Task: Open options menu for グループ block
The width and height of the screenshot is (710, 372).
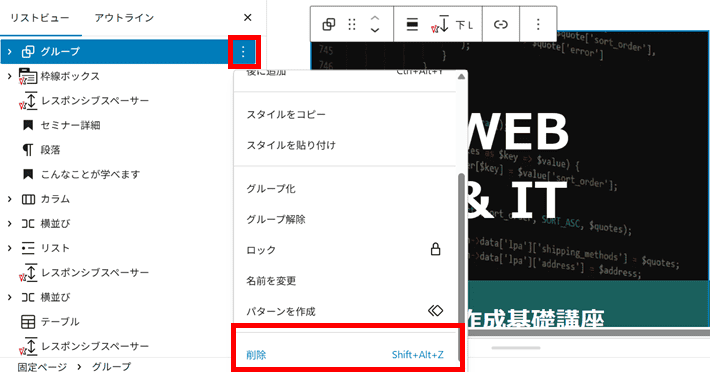Action: (x=243, y=52)
